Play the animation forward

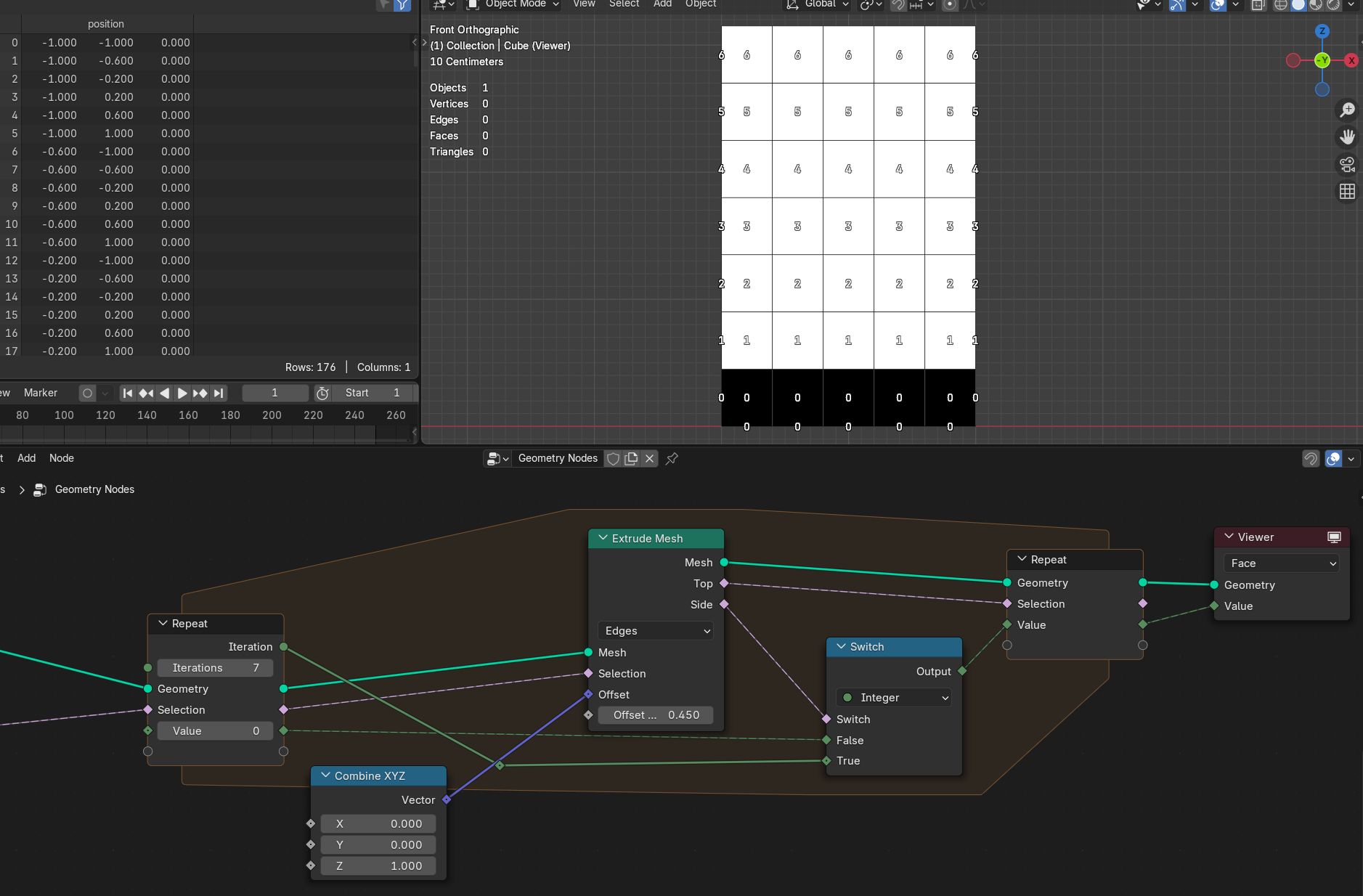pyautogui.click(x=182, y=393)
